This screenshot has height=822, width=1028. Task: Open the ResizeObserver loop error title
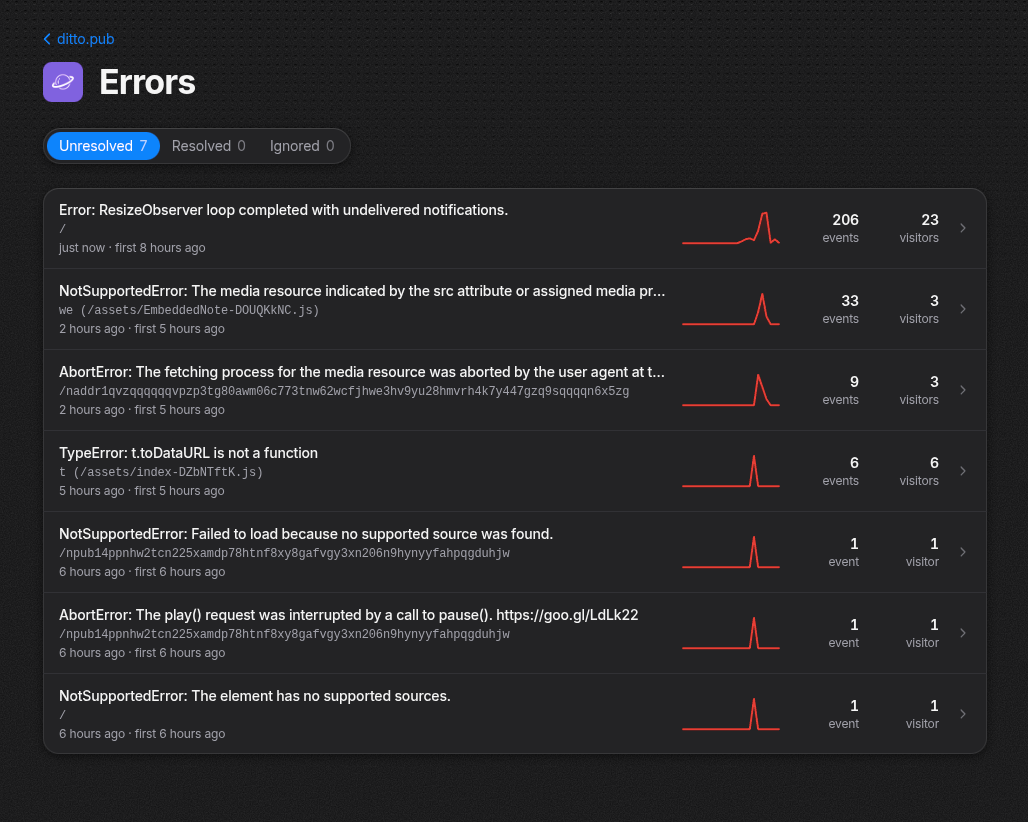point(283,210)
